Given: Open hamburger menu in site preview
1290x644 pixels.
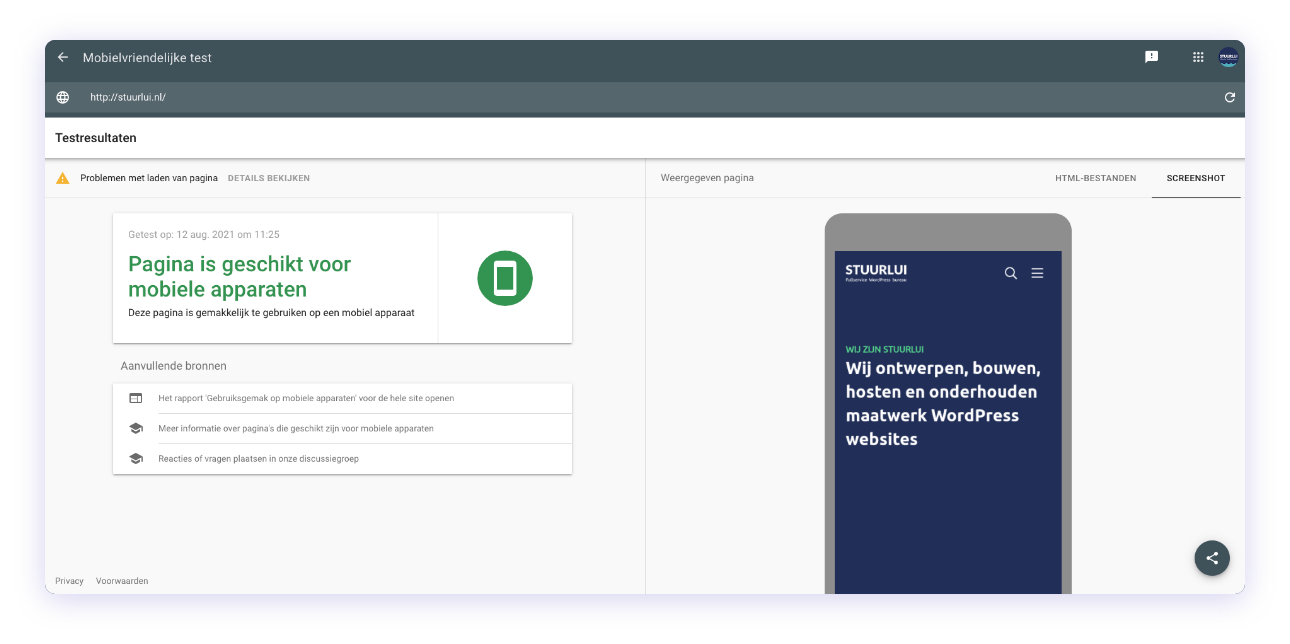Looking at the screenshot, I should (1038, 273).
